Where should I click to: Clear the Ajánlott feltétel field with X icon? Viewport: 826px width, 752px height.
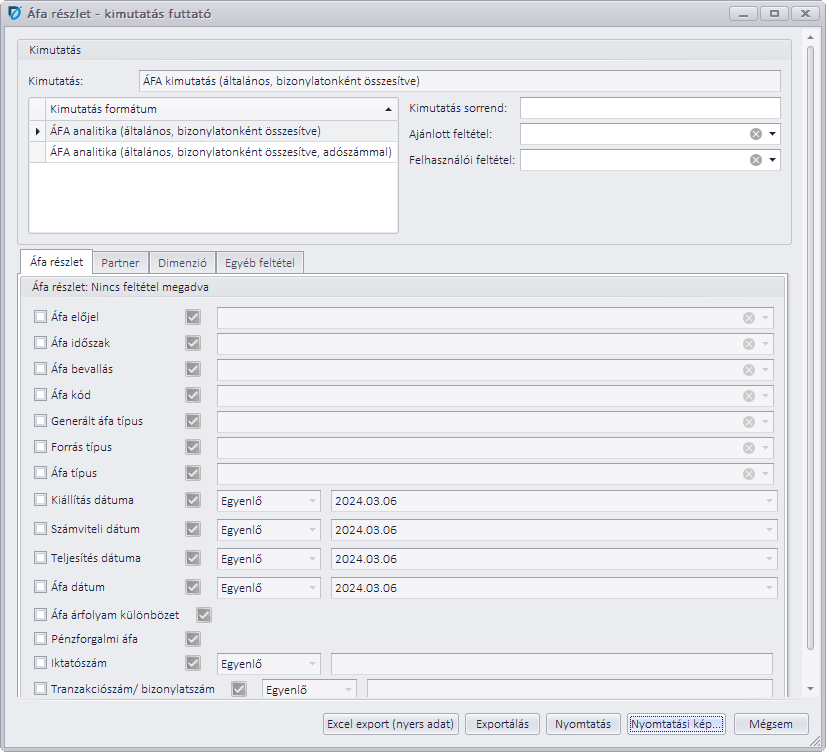click(x=756, y=134)
